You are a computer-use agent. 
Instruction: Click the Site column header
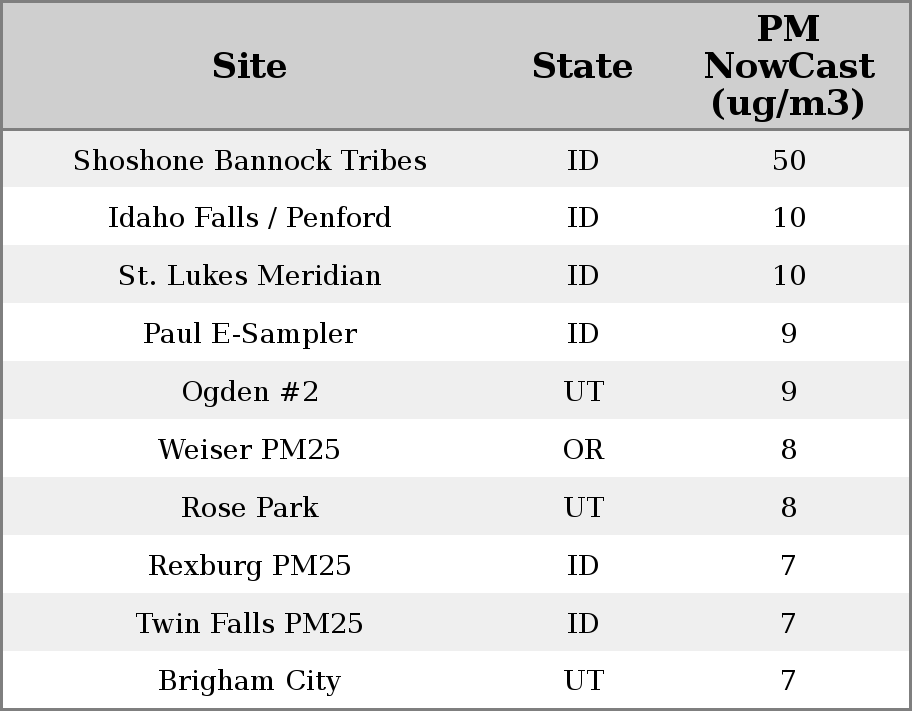pos(250,66)
